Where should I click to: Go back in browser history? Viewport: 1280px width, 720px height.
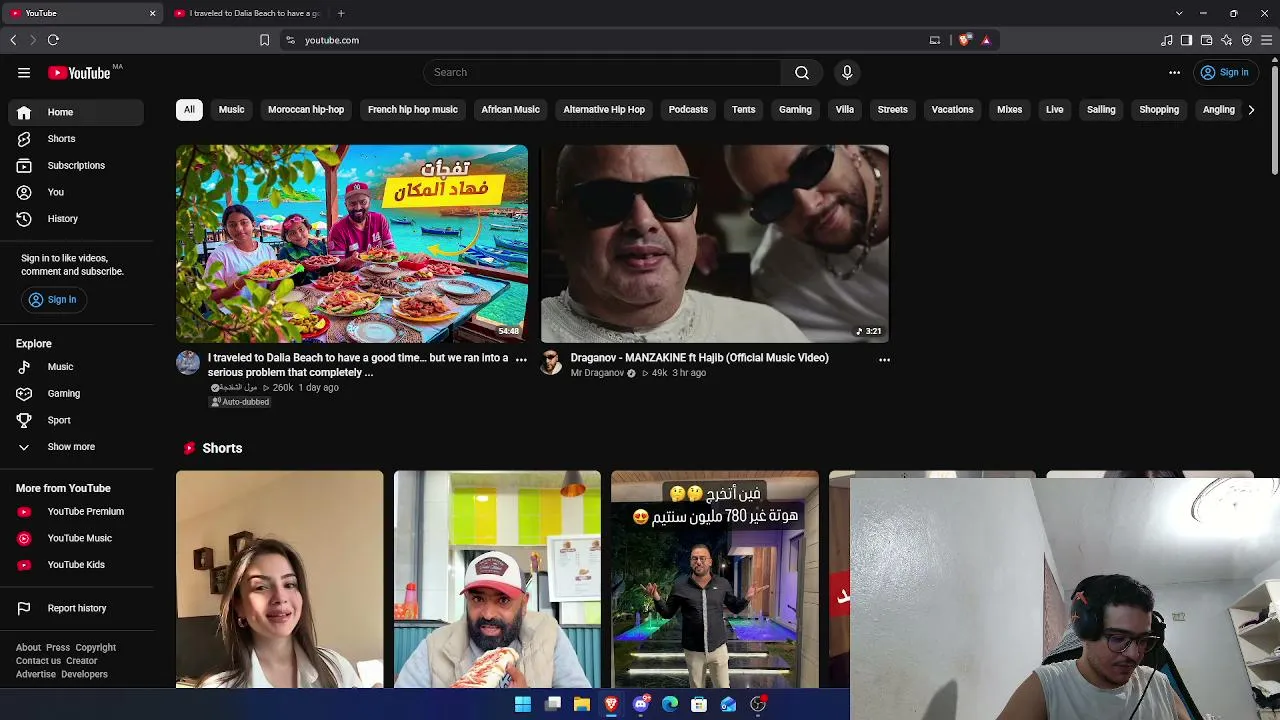tap(13, 40)
